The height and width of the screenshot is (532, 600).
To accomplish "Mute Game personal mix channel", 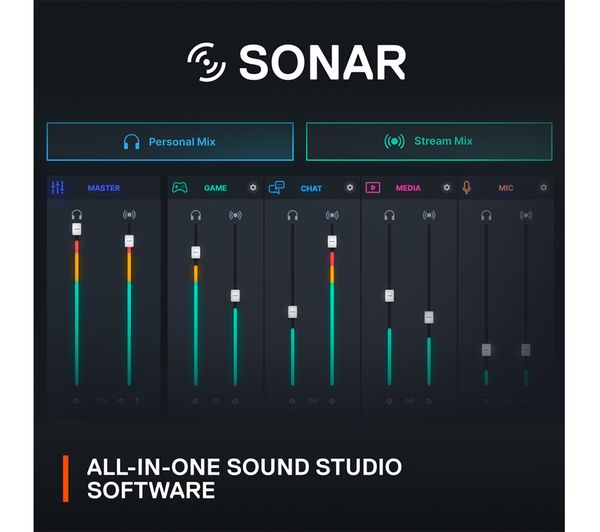I will (x=195, y=401).
